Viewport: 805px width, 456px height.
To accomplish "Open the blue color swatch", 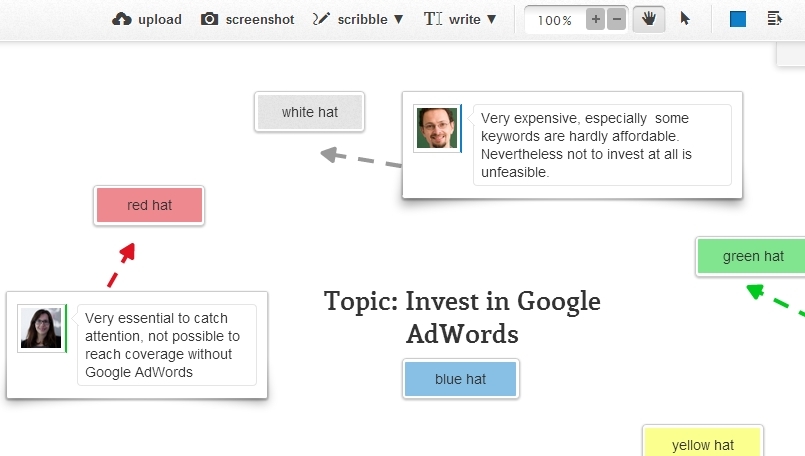I will [738, 20].
